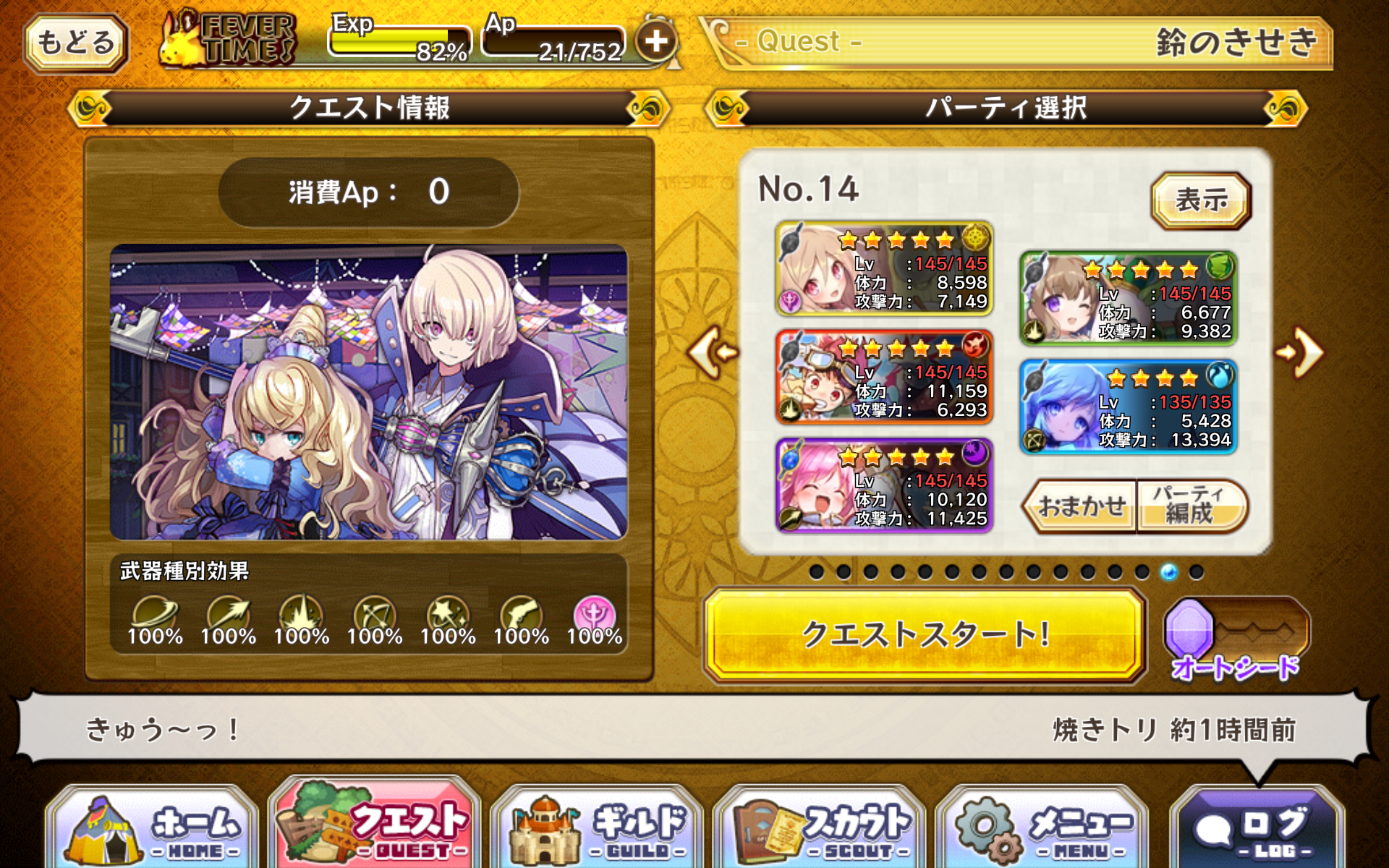Select the pink-haired character card
This screenshot has width=1389, height=868.
(x=884, y=485)
